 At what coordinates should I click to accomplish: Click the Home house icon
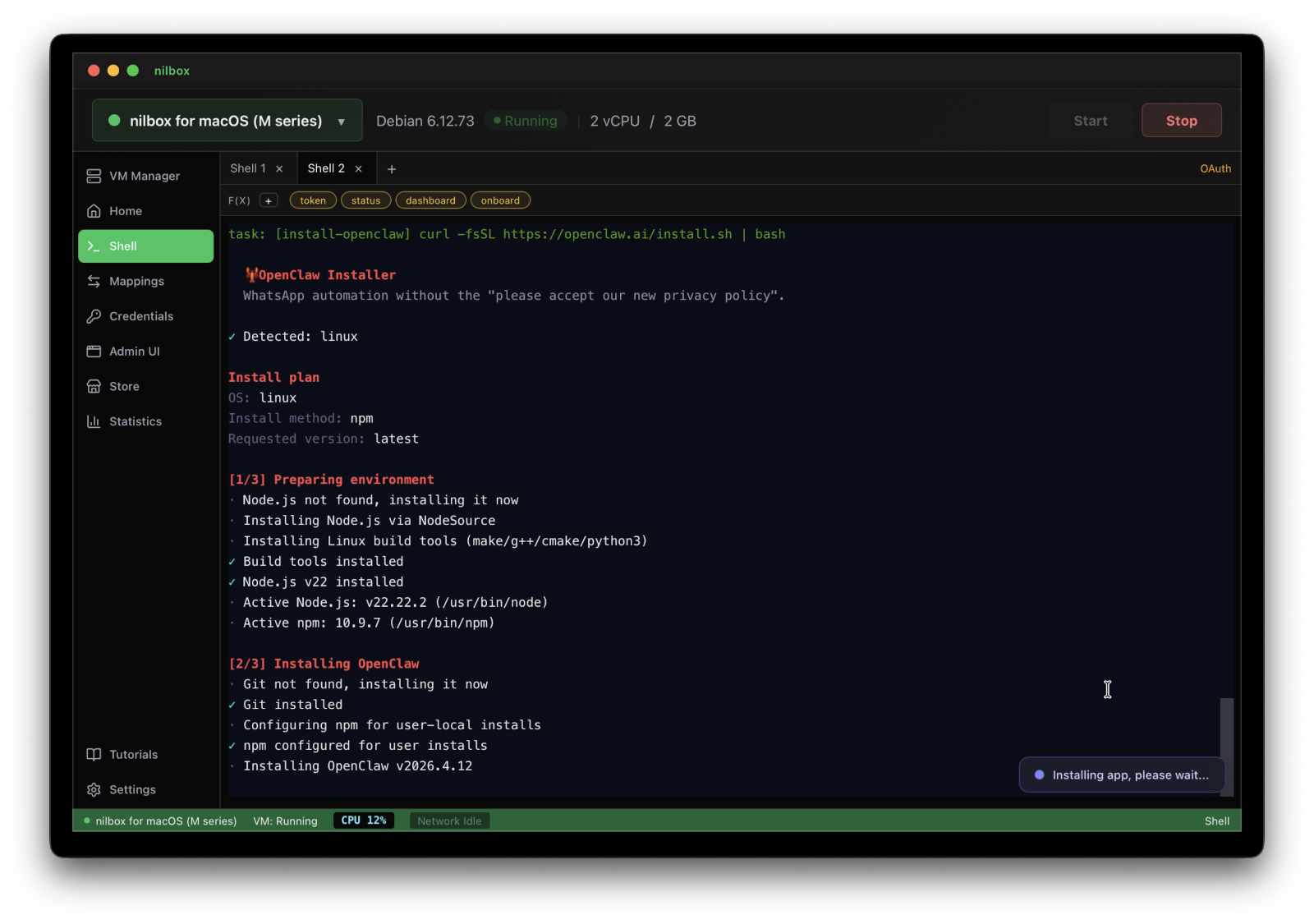point(94,211)
